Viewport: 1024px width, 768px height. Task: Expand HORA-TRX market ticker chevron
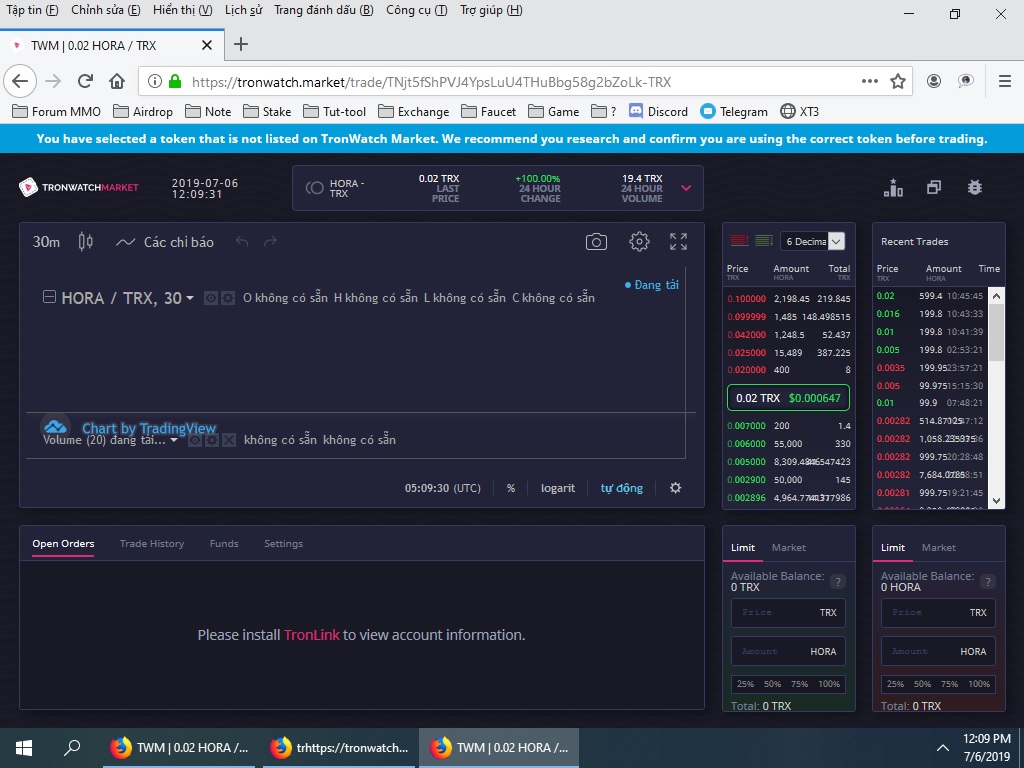click(x=686, y=188)
